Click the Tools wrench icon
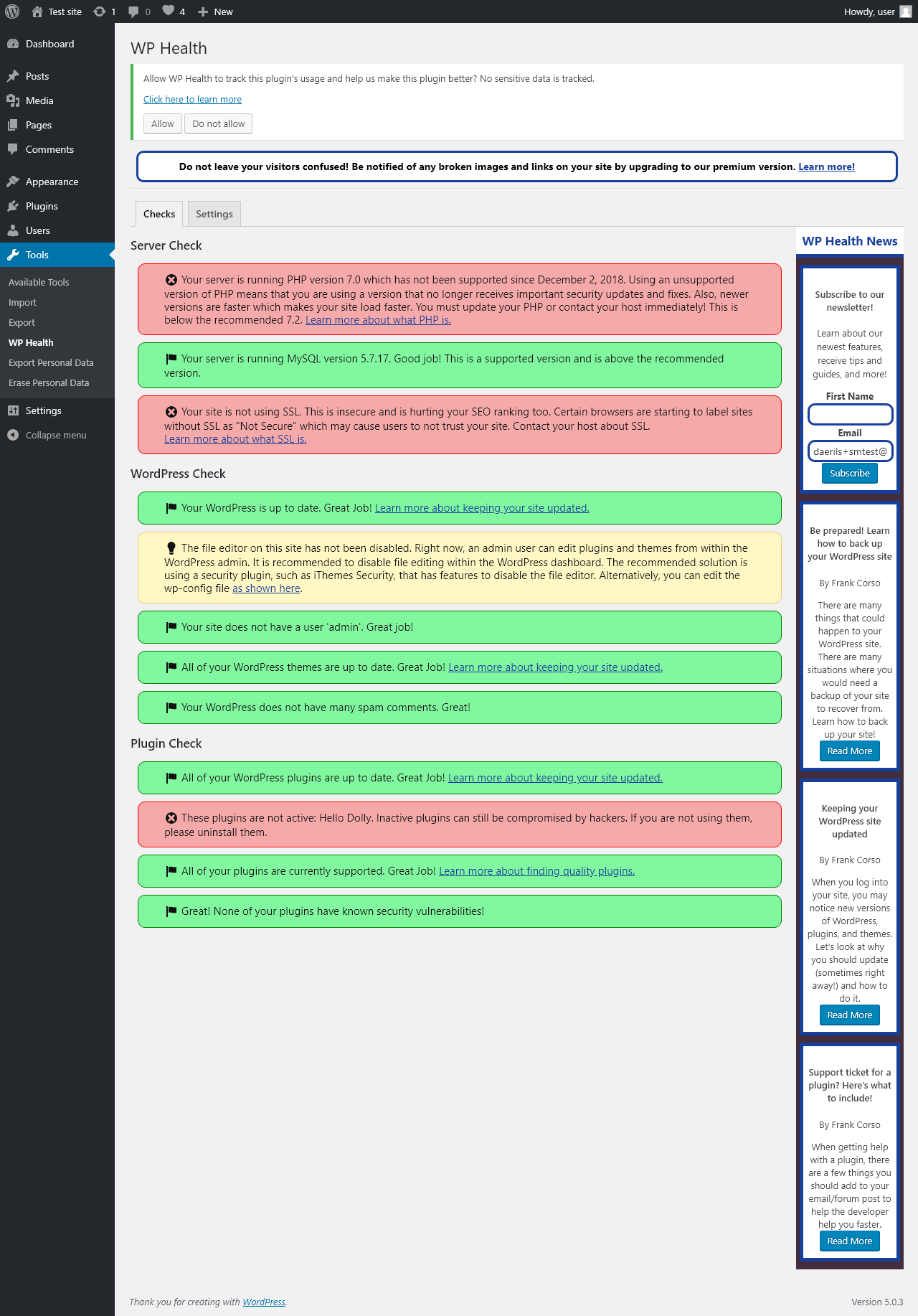The image size is (918, 1316). point(13,255)
